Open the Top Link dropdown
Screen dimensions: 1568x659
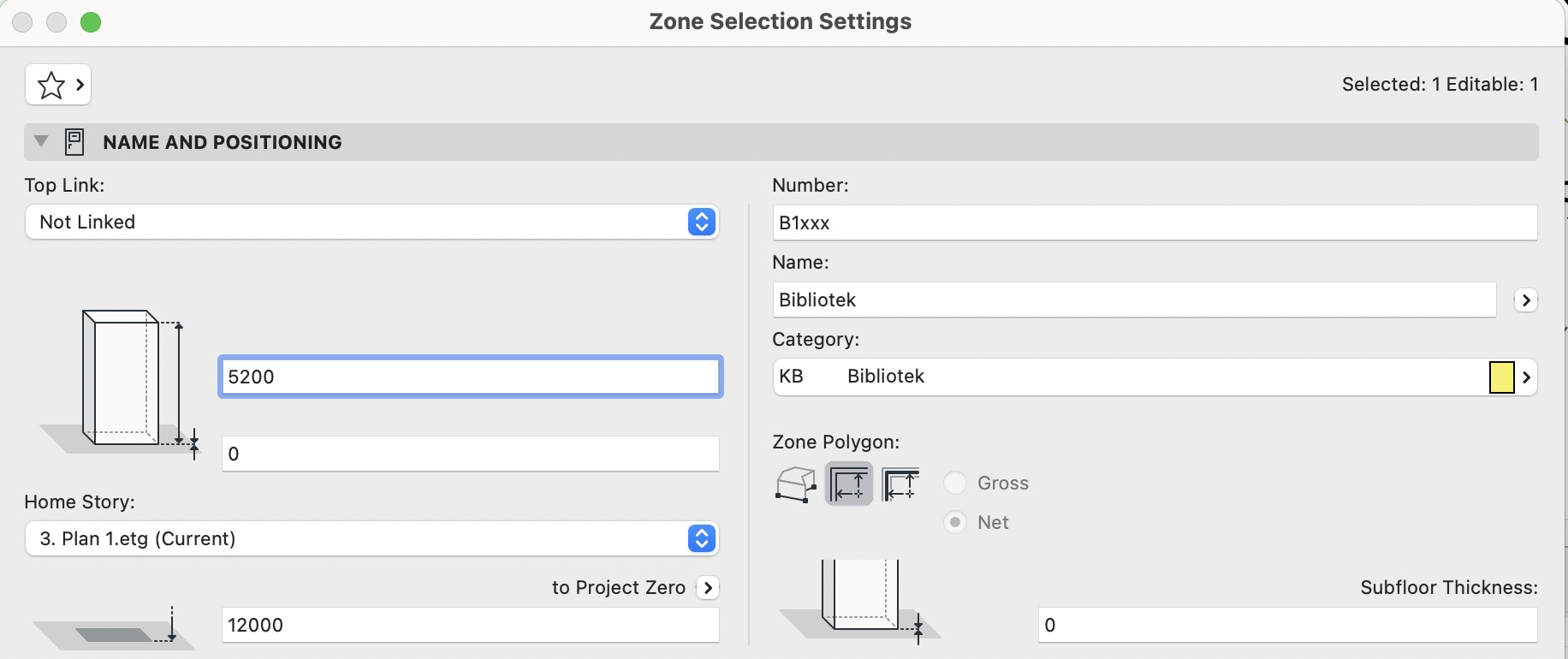(371, 223)
